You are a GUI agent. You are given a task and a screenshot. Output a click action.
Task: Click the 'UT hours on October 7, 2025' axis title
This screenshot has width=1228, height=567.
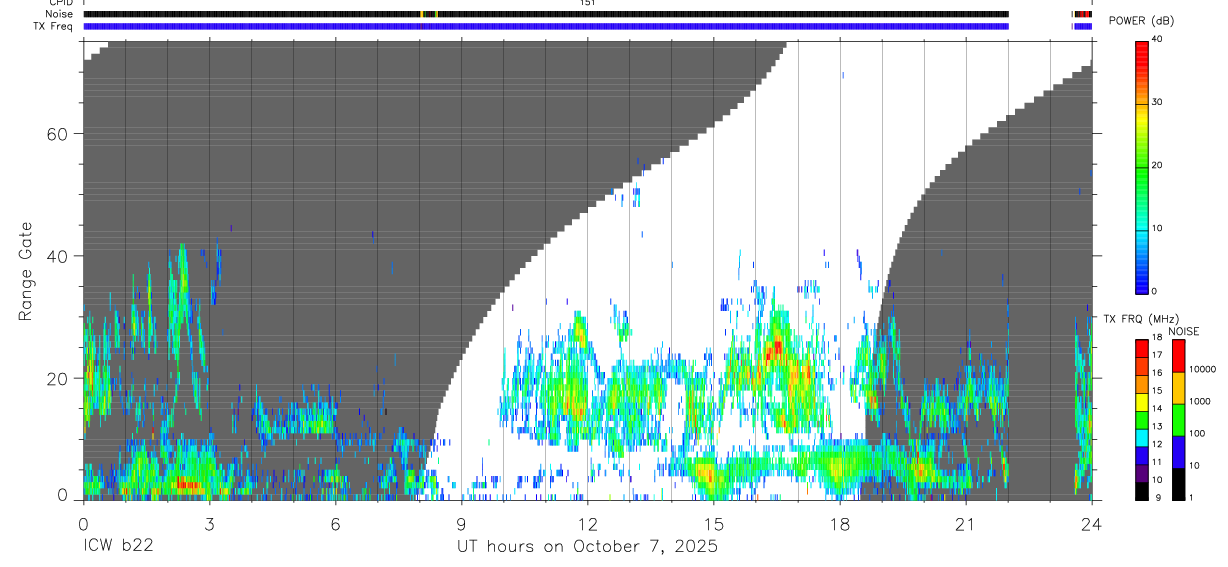pyautogui.click(x=587, y=547)
